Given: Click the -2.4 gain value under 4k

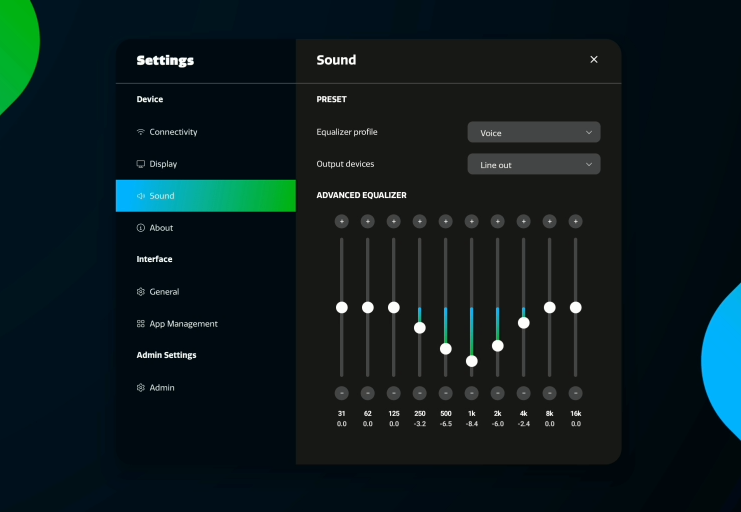Looking at the screenshot, I should click(524, 424).
